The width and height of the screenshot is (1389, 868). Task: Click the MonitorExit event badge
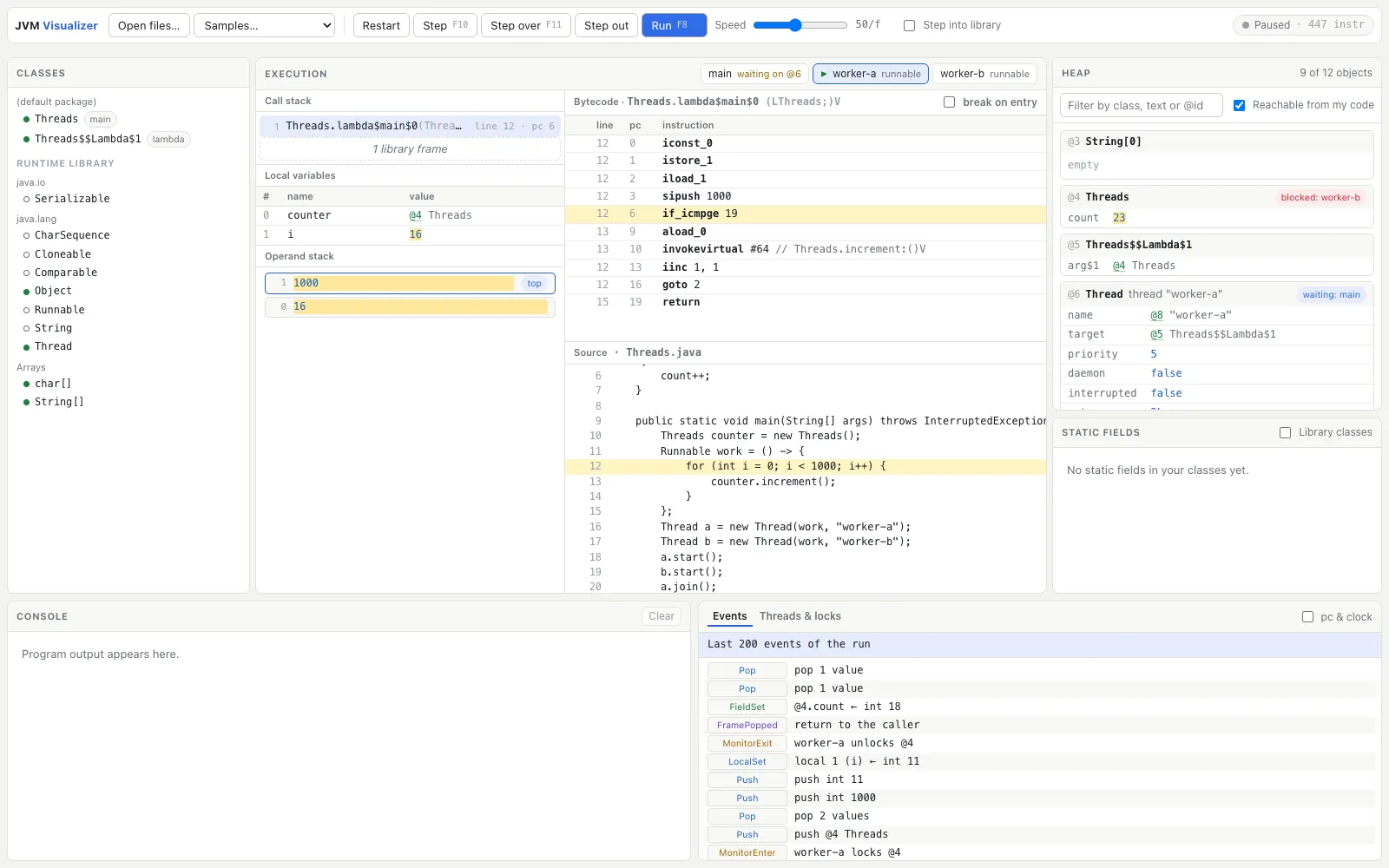click(x=747, y=743)
